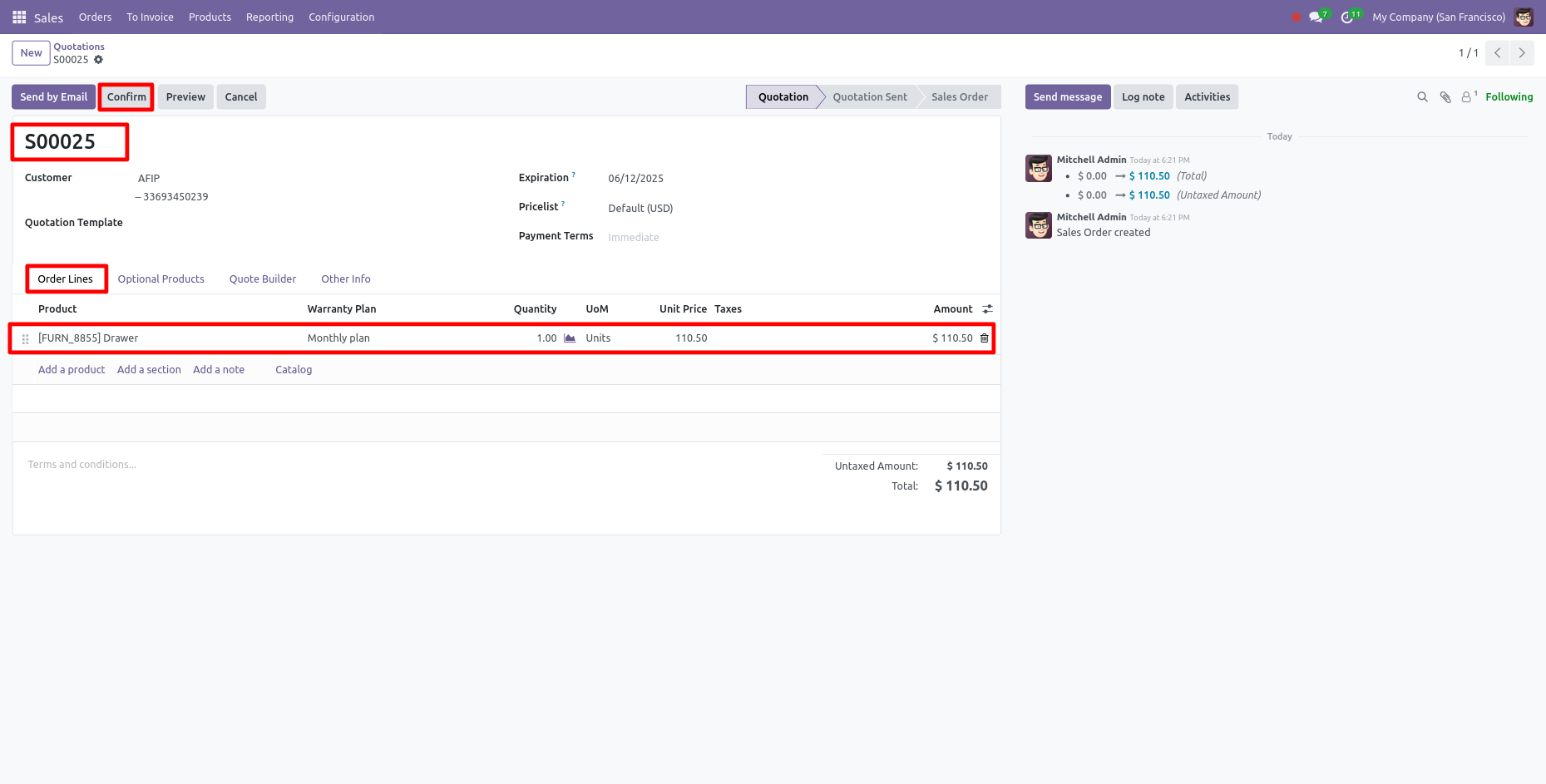Click Mitchell Admin avatar on amount message

pyautogui.click(x=1039, y=168)
